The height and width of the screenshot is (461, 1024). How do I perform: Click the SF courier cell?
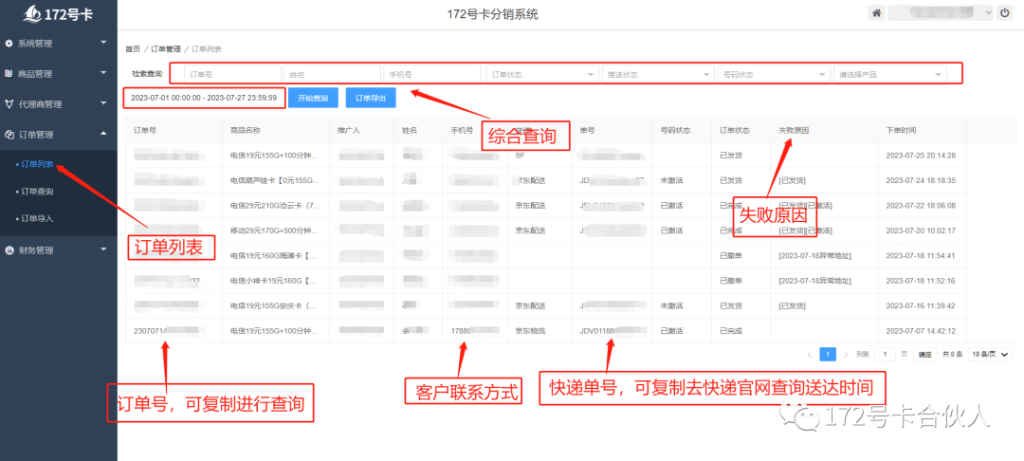pyautogui.click(x=520, y=155)
